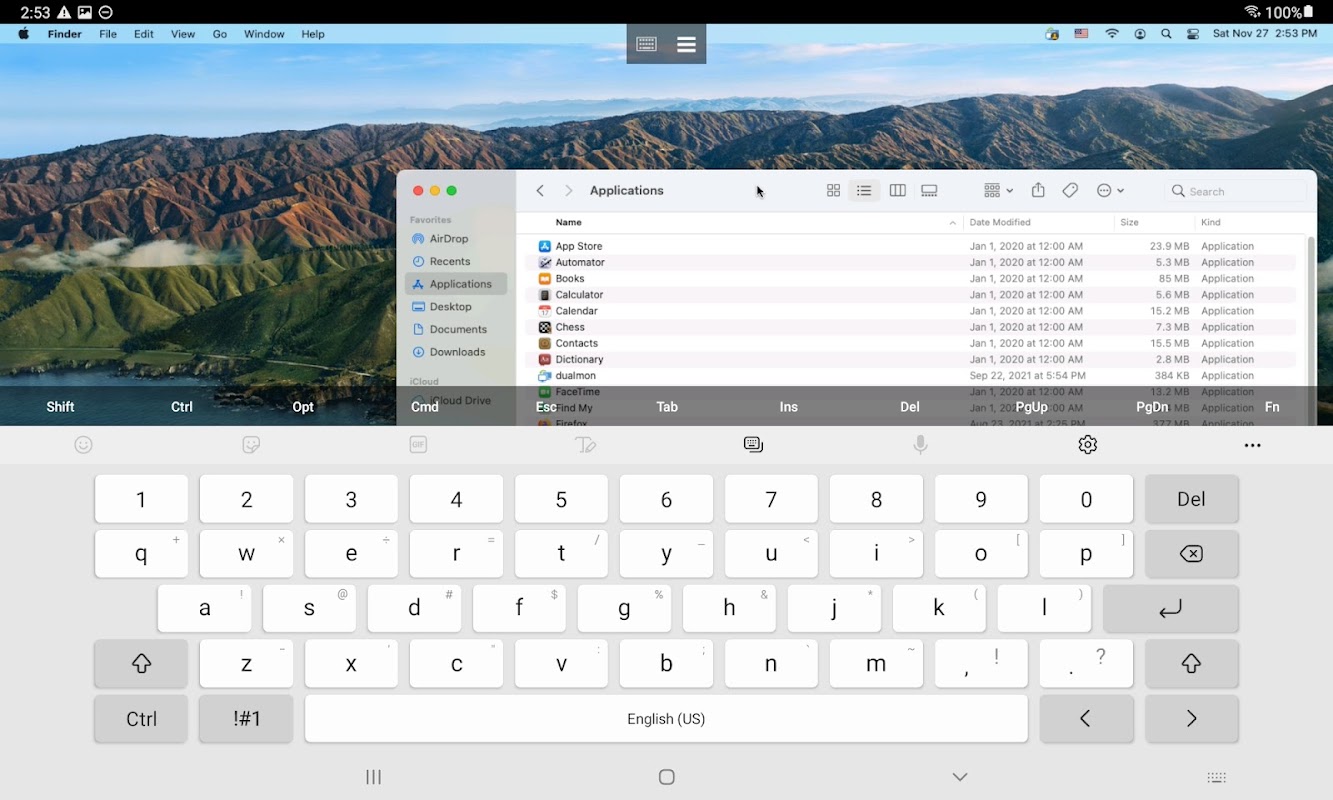Open the emoji picker on keyboard
This screenshot has height=800, width=1333.
click(x=84, y=445)
